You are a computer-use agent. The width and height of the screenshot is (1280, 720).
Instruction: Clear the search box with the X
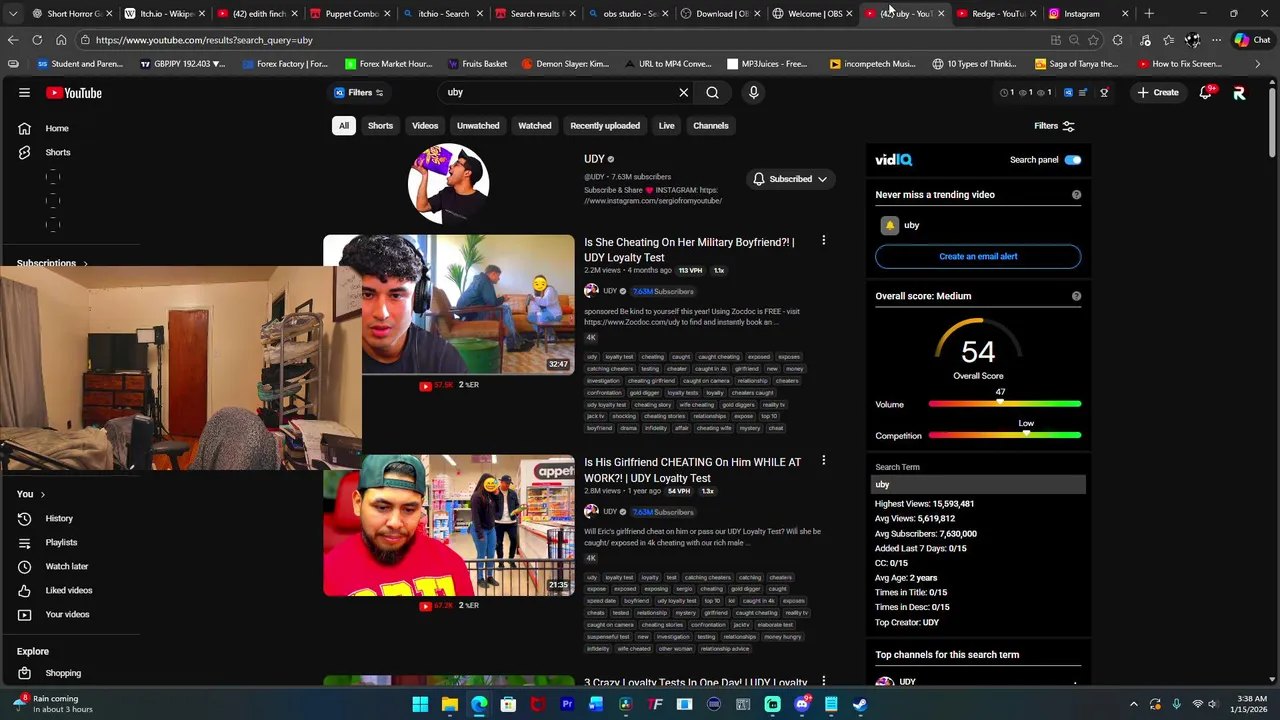[684, 93]
